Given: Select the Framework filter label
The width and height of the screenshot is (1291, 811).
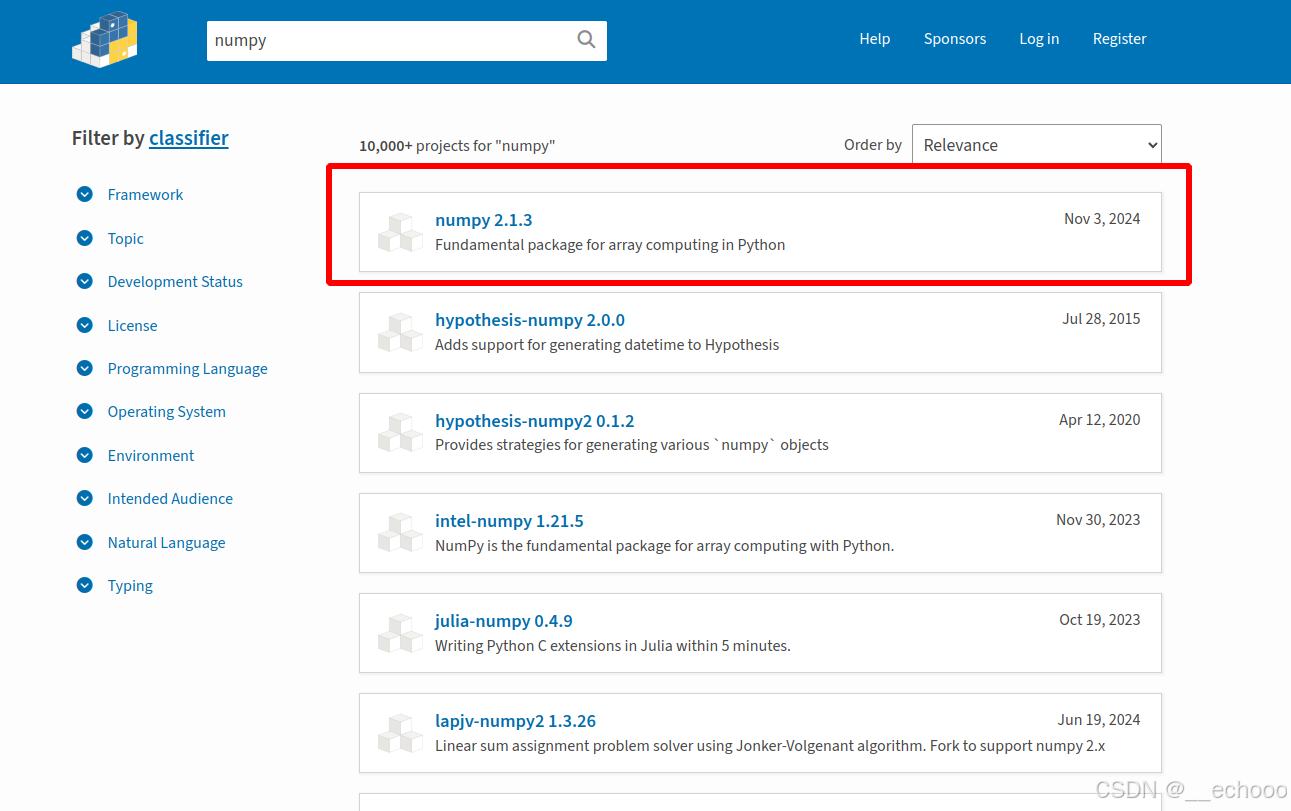Looking at the screenshot, I should click(145, 195).
